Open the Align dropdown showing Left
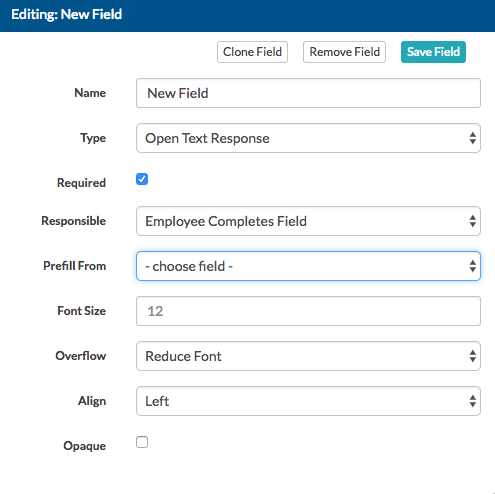Screen dimensions: 495x494 click(308, 401)
